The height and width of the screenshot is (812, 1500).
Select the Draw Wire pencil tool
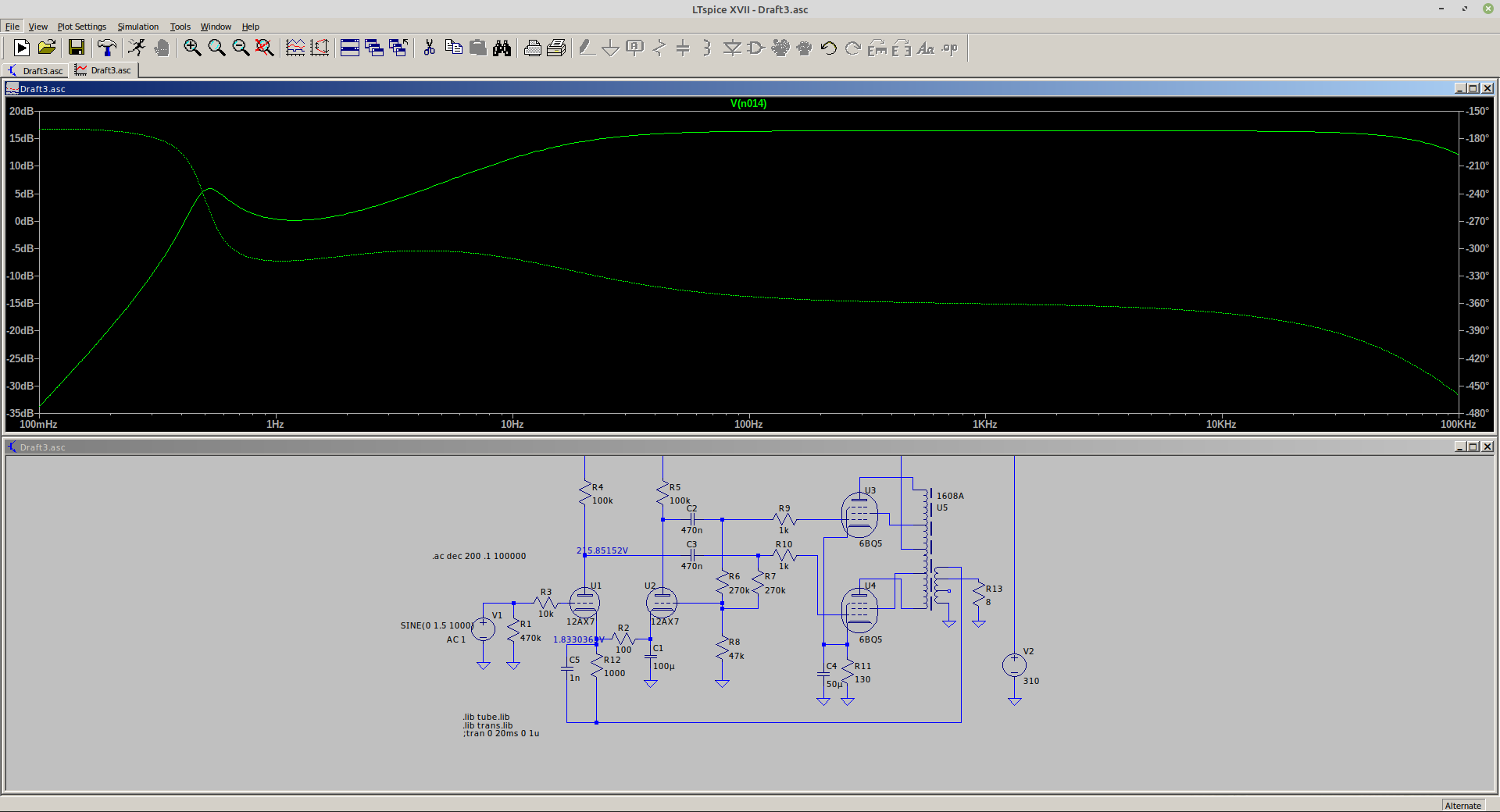tap(587, 48)
